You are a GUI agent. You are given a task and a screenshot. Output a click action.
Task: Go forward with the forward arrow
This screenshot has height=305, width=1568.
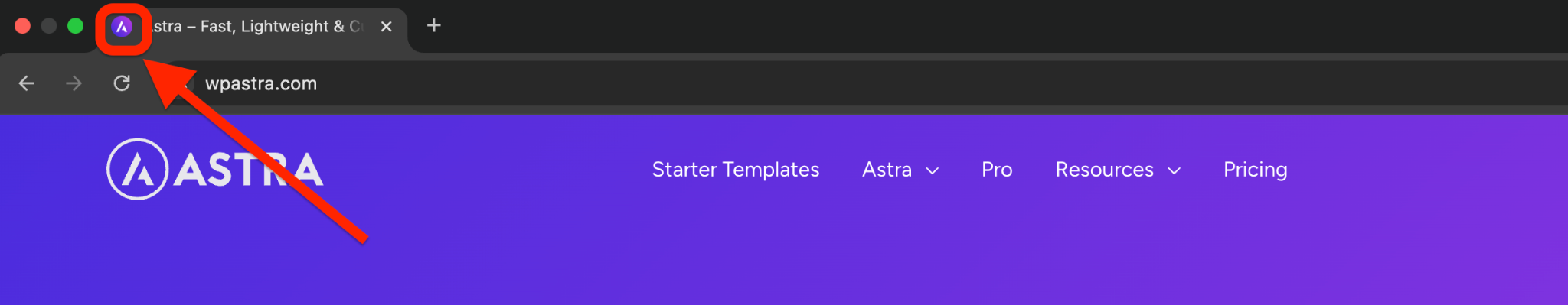tap(74, 83)
